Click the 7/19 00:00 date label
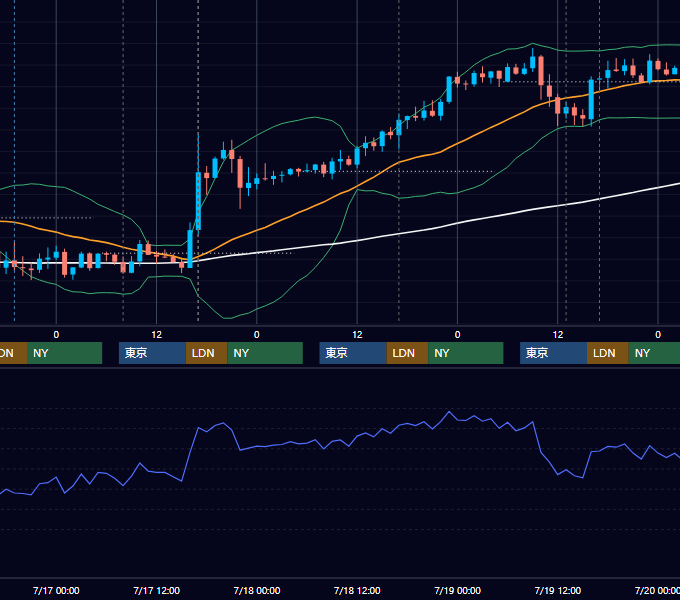 [458, 590]
